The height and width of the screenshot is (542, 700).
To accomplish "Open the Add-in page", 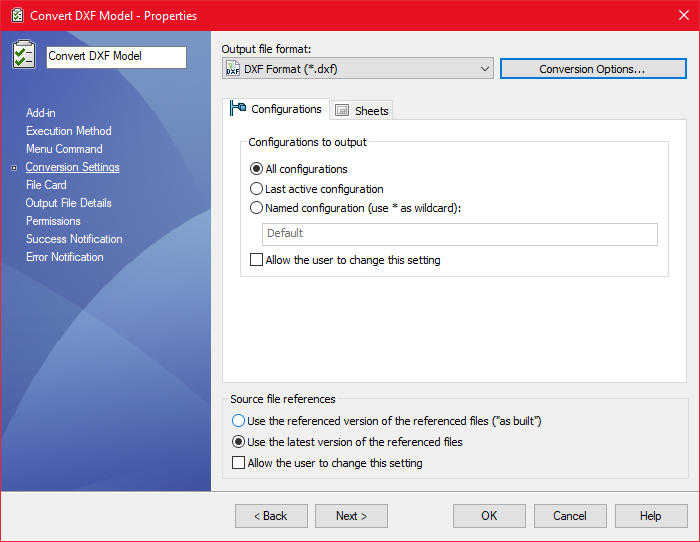I will 41,113.
